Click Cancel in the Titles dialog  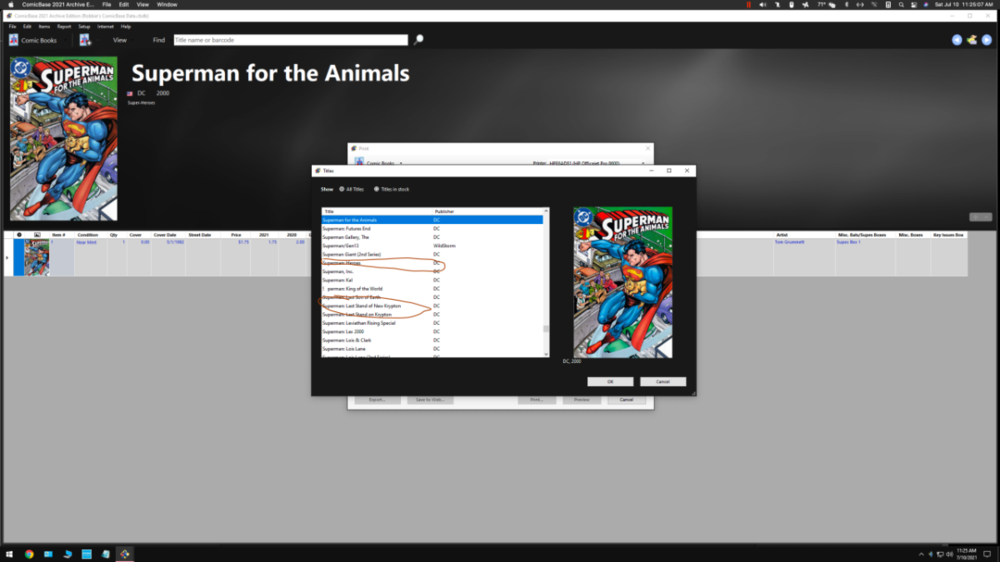point(663,381)
